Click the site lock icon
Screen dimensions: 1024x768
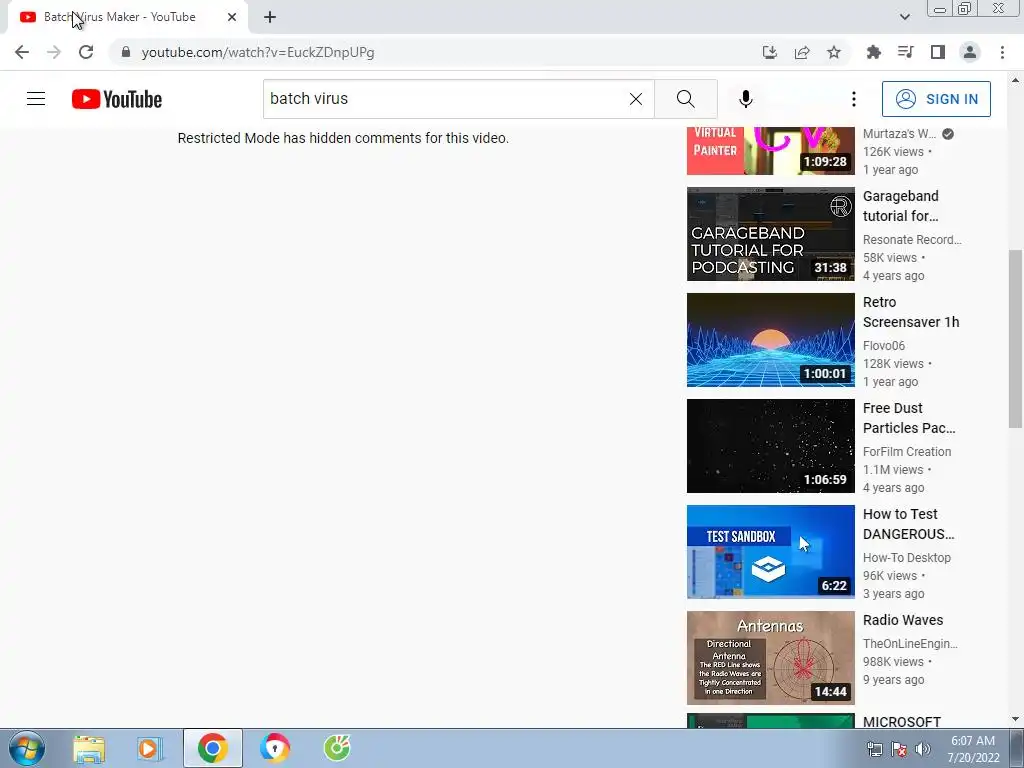pyautogui.click(x=126, y=52)
